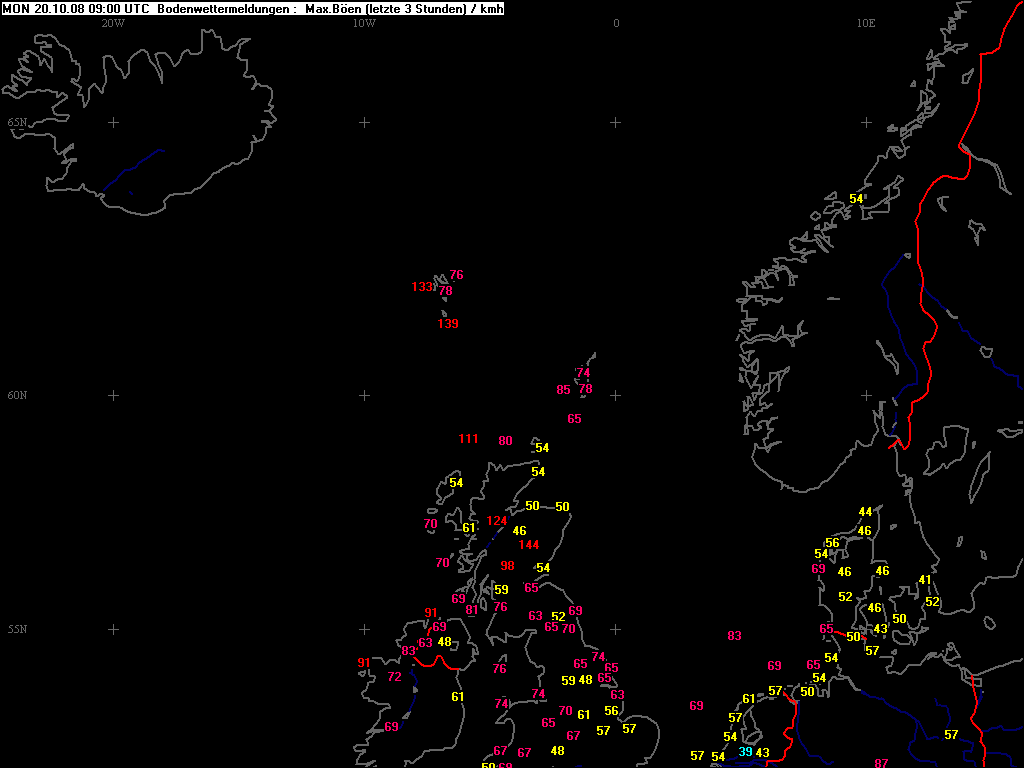Click the 144 gust value in Scotland
The image size is (1024, 768).
(529, 545)
